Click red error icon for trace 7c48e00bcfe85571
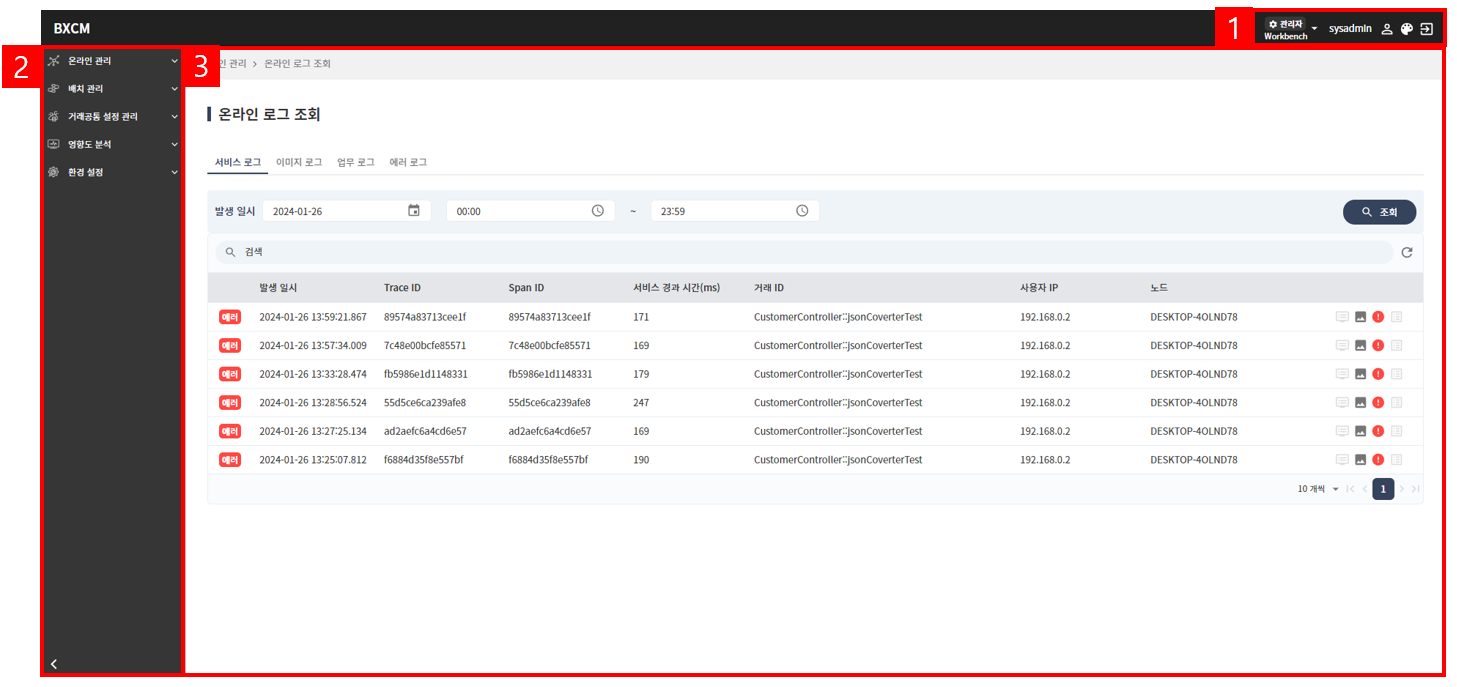 click(1378, 346)
